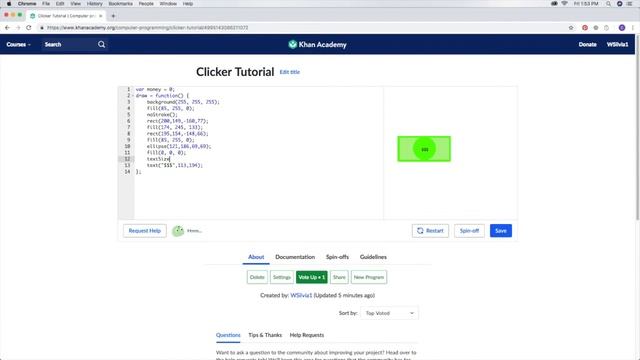640x360 pixels.
Task: Save the program
Action: tap(501, 231)
